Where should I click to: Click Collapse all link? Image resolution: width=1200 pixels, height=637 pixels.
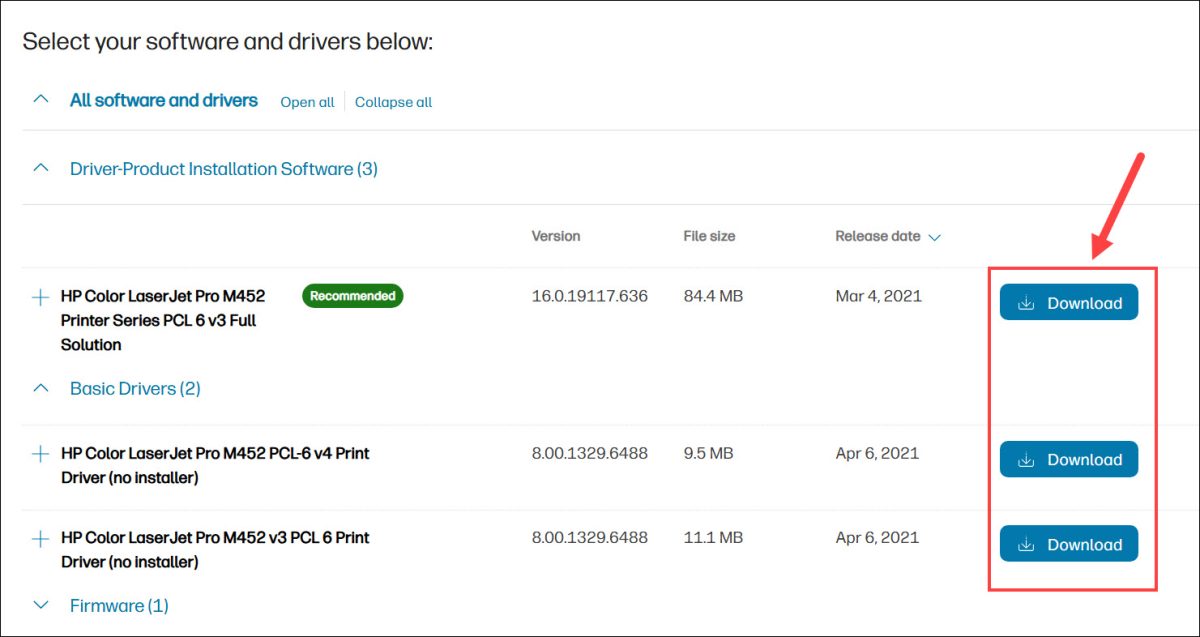click(x=393, y=102)
